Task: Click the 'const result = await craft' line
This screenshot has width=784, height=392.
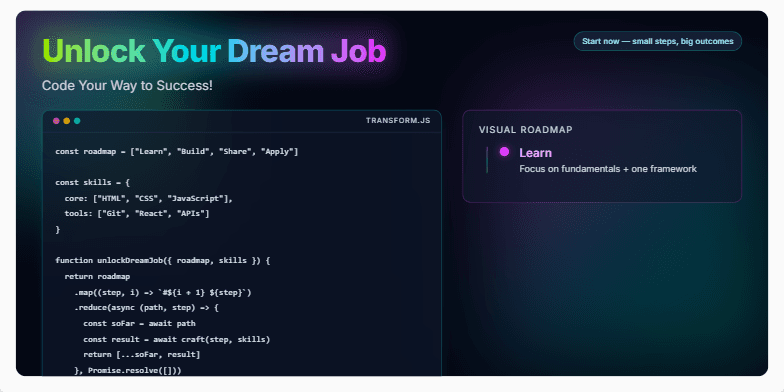Action: (x=176, y=340)
